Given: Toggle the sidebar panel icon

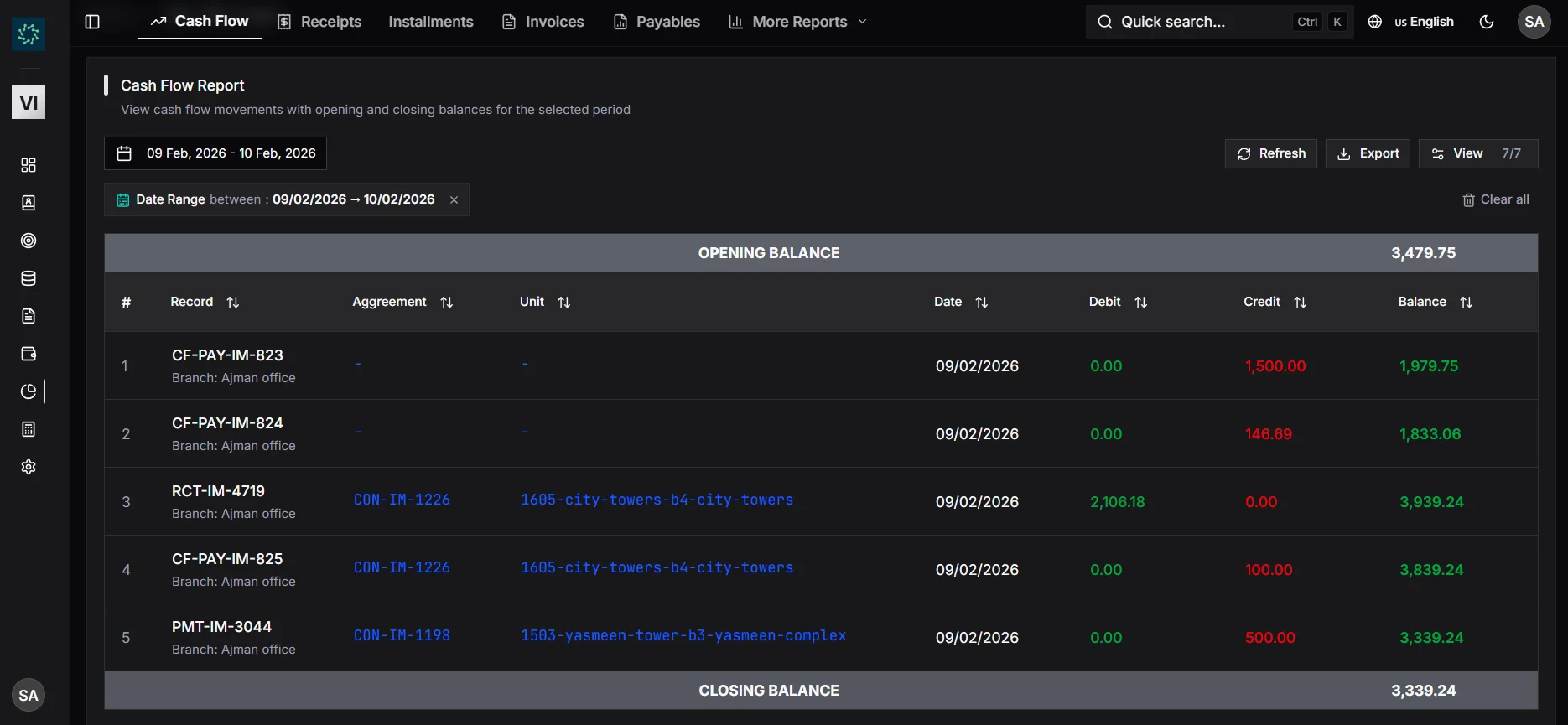Looking at the screenshot, I should coord(92,22).
